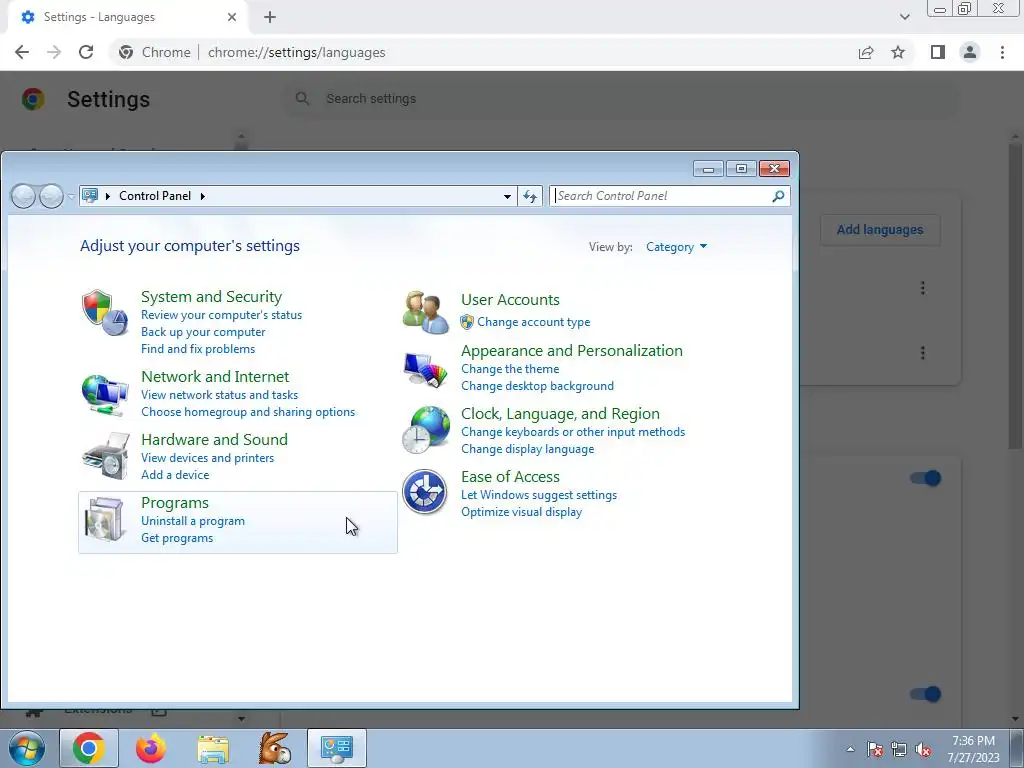This screenshot has height=768, width=1024.
Task: Expand breadcrumb arrow after Control Panel
Action: click(x=202, y=196)
